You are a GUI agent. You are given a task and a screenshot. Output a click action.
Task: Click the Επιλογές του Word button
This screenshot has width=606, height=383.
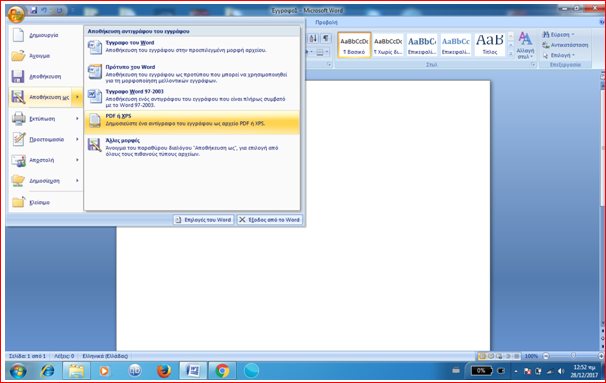point(203,220)
